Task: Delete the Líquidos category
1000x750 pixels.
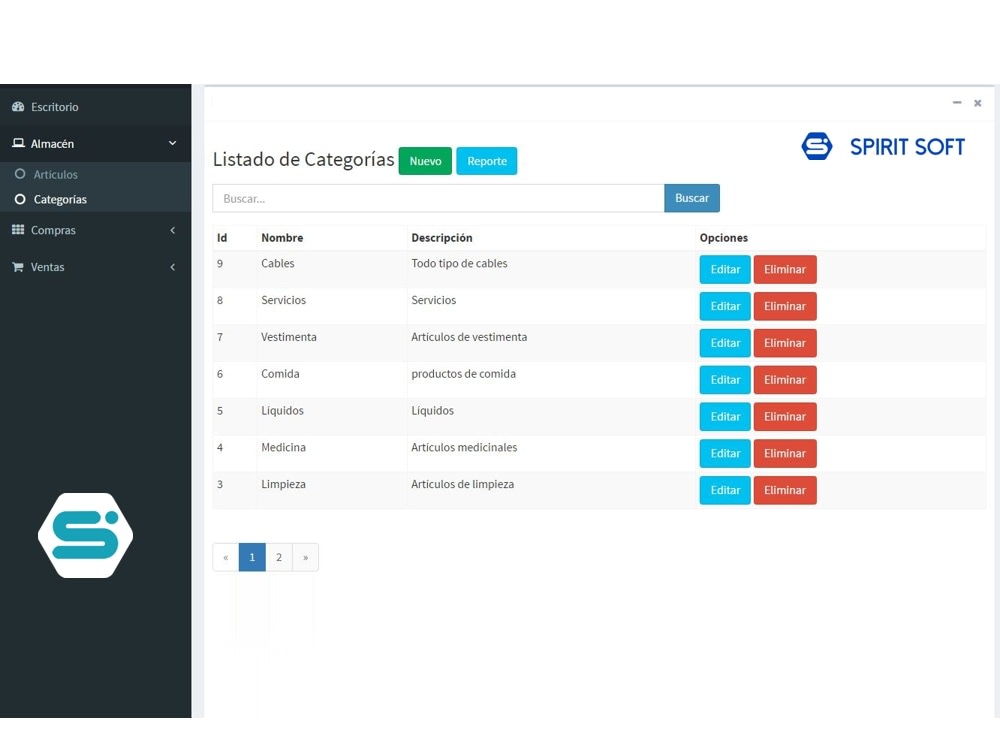Action: tap(784, 416)
